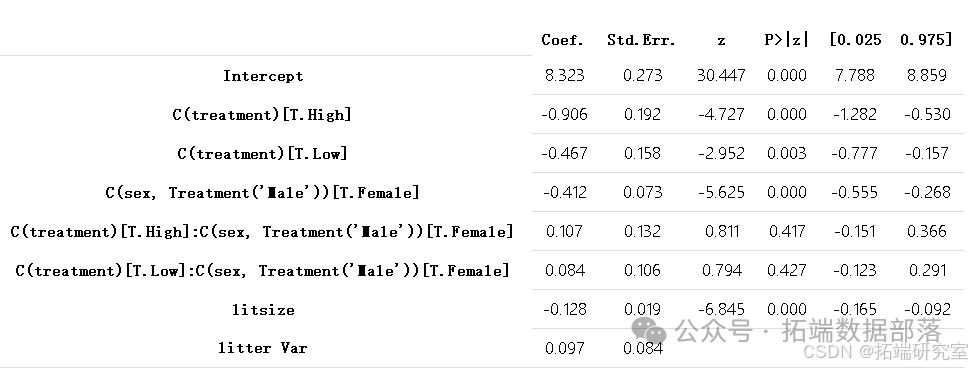
Task: Click the z value 30.447
Action: click(x=721, y=76)
